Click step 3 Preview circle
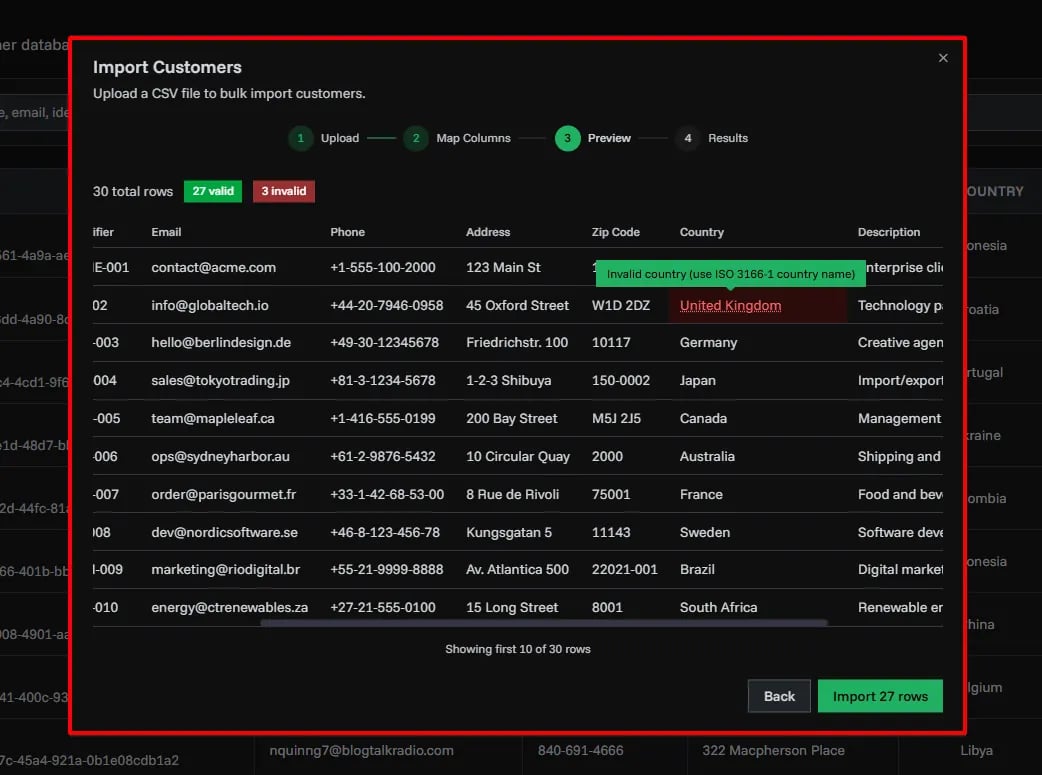Image resolution: width=1042 pixels, height=775 pixels. tap(567, 138)
